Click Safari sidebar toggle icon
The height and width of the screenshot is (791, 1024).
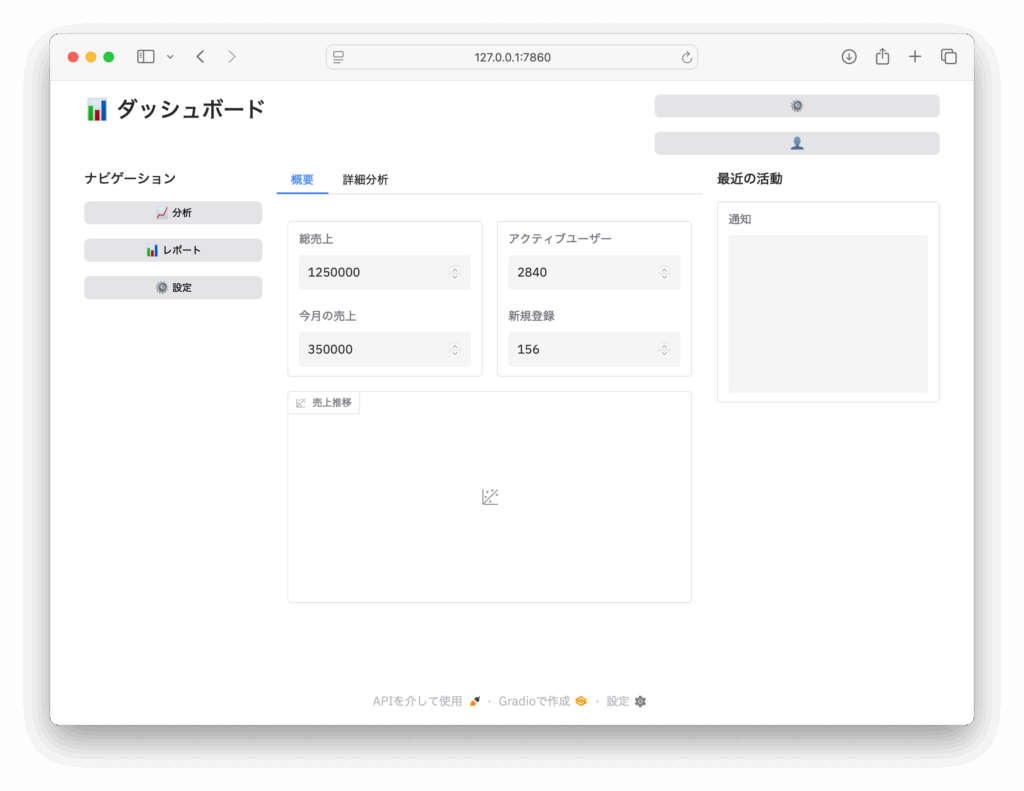click(146, 57)
